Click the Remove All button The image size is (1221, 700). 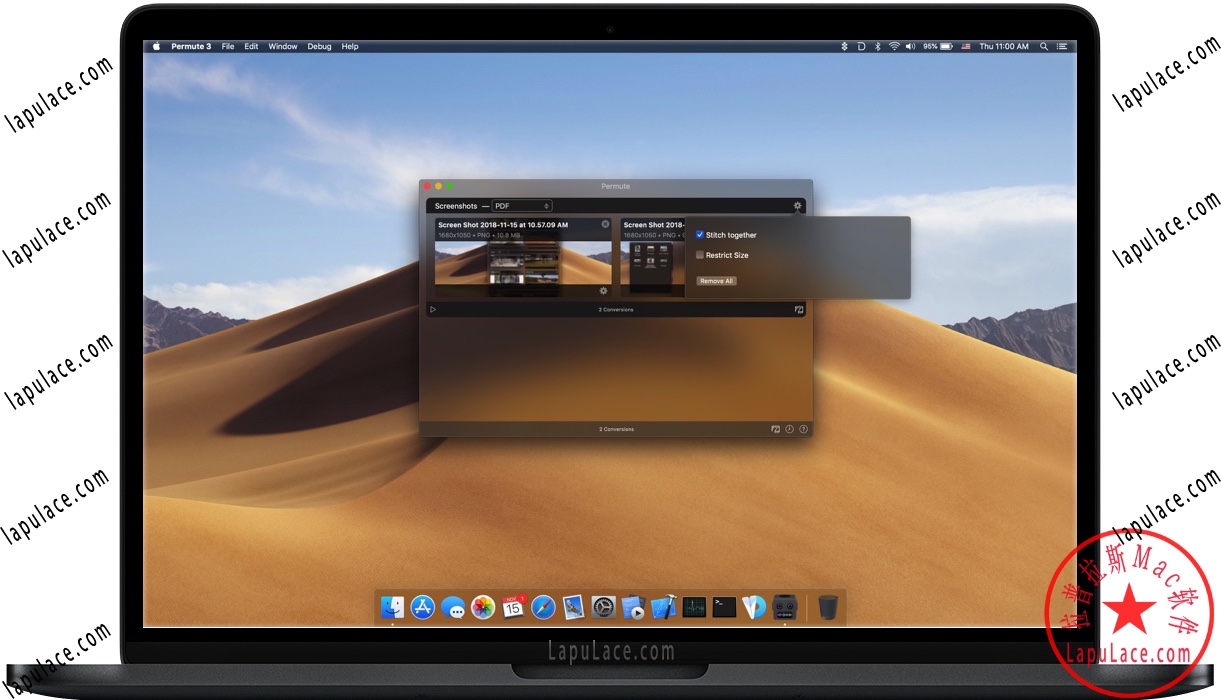pyautogui.click(x=717, y=281)
